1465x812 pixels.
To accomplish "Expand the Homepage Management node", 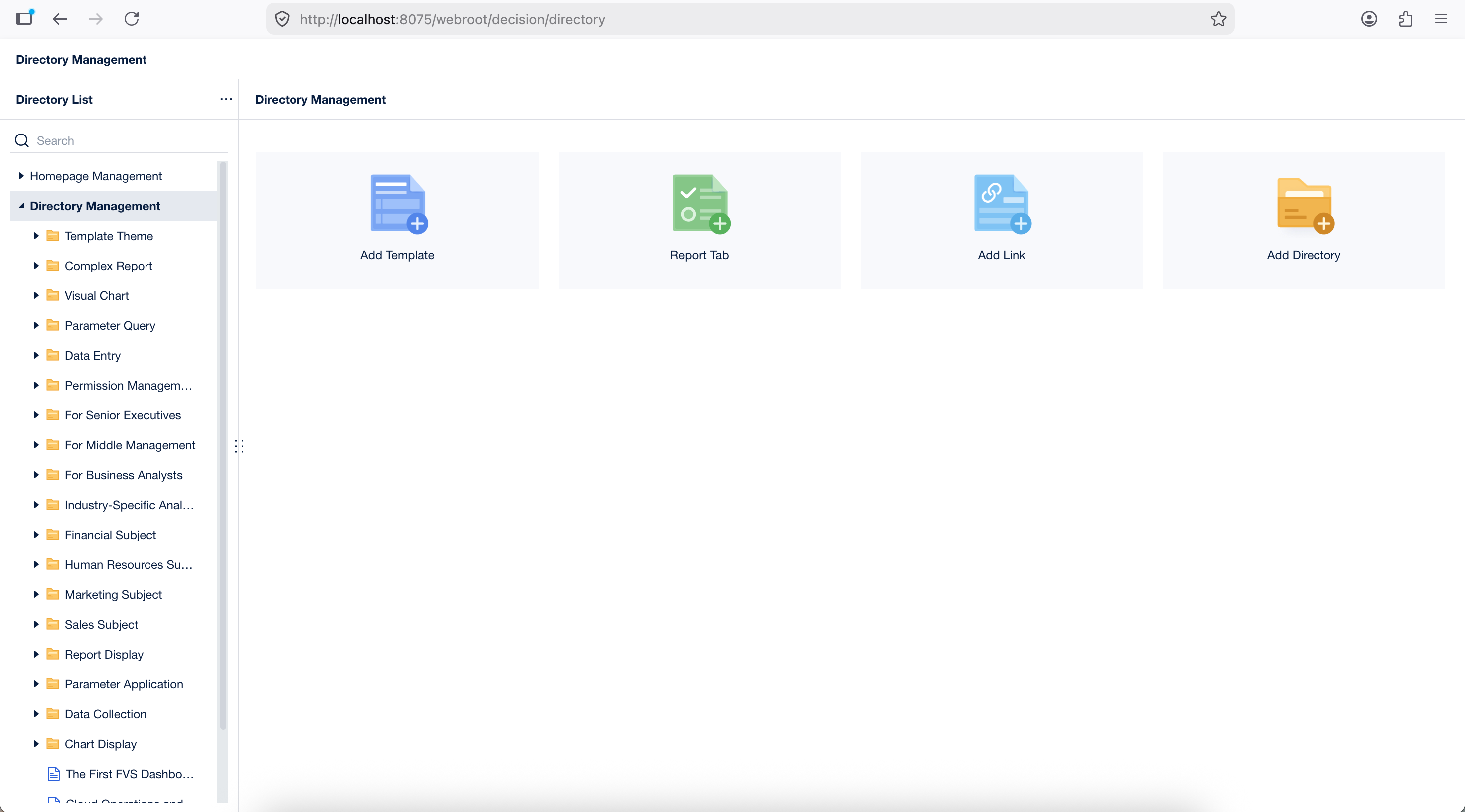I will (21, 176).
